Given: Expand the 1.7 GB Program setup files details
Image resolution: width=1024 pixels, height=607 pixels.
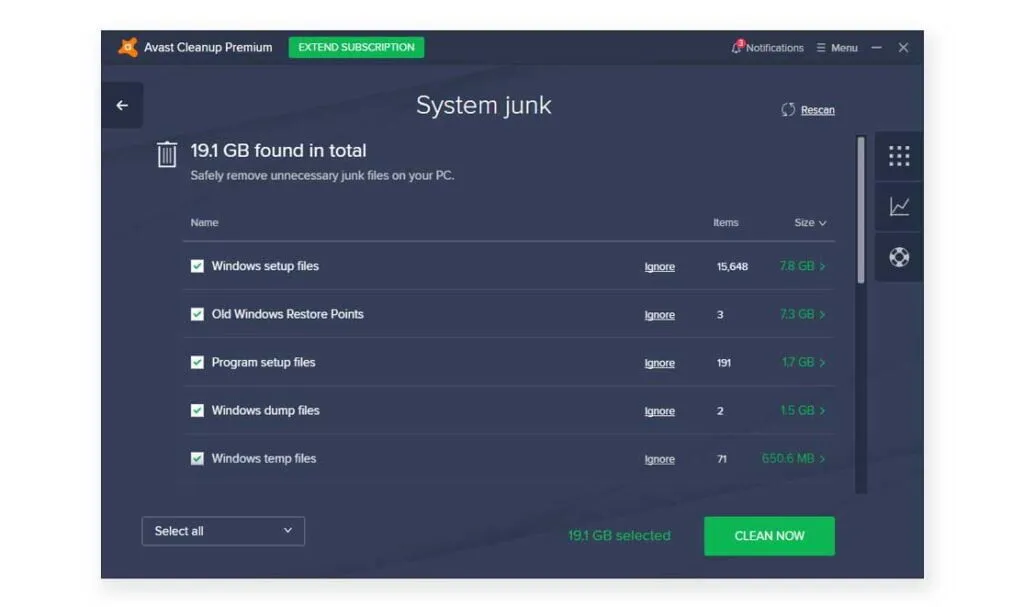Looking at the screenshot, I should click(x=803, y=362).
